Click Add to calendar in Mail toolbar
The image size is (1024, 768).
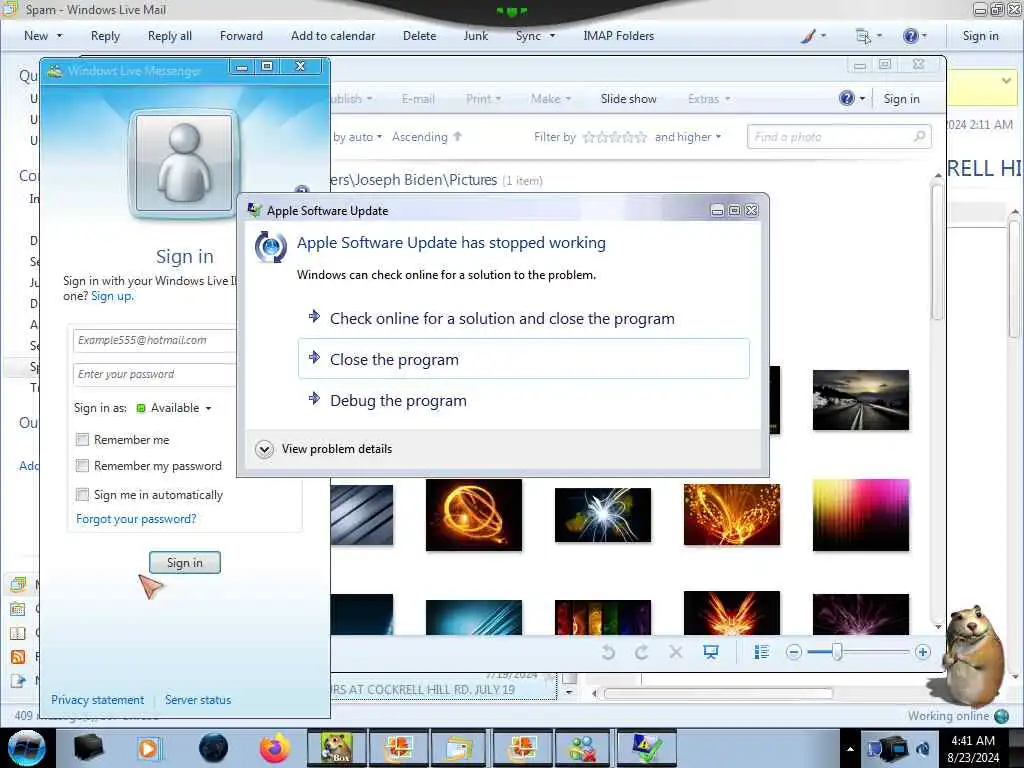333,36
